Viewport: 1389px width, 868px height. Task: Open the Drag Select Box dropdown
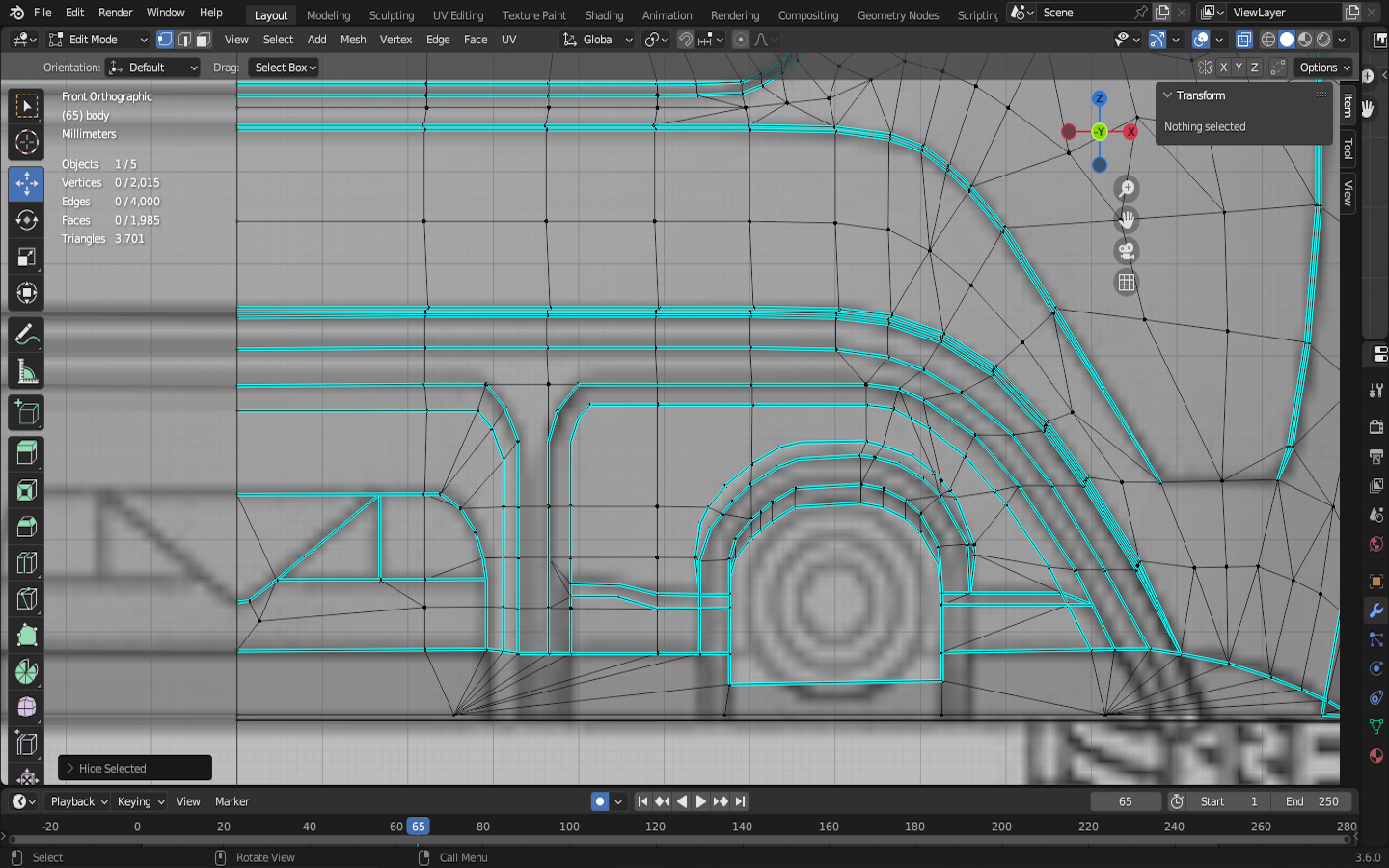[285, 68]
